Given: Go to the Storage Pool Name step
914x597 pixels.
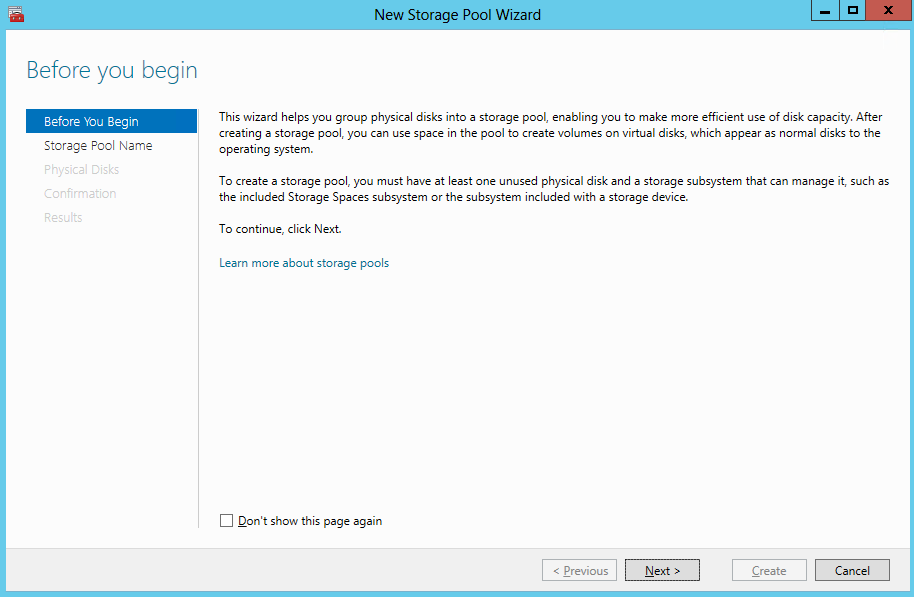Looking at the screenshot, I should 98,145.
